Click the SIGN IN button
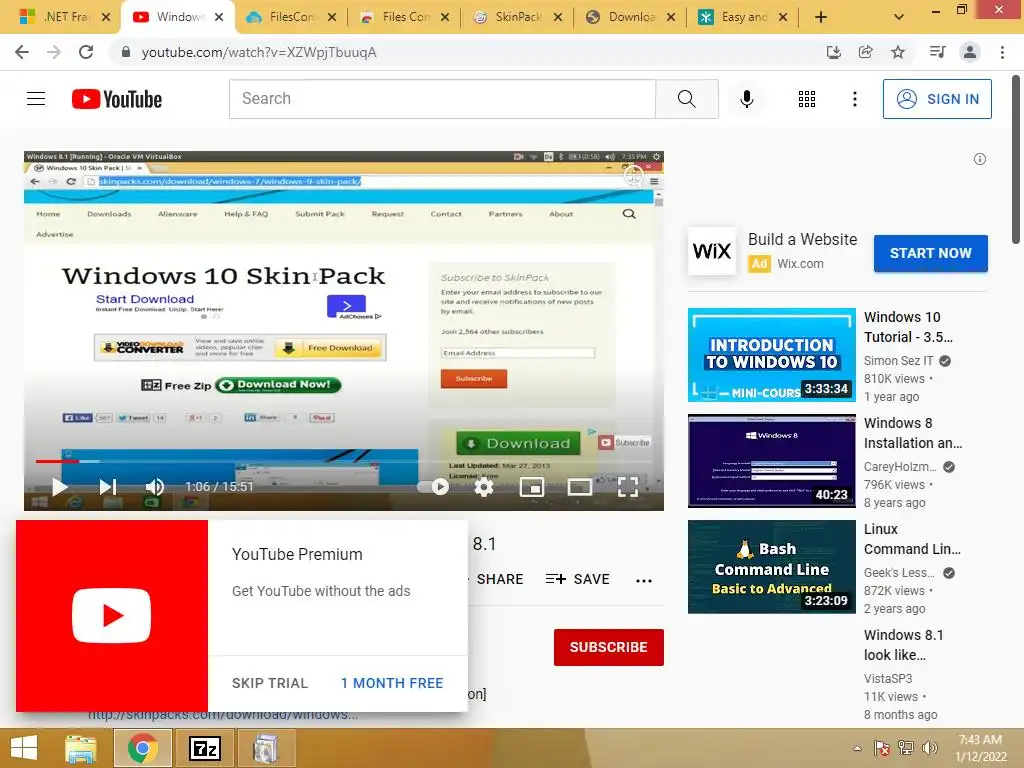The width and height of the screenshot is (1024, 768). tap(937, 99)
